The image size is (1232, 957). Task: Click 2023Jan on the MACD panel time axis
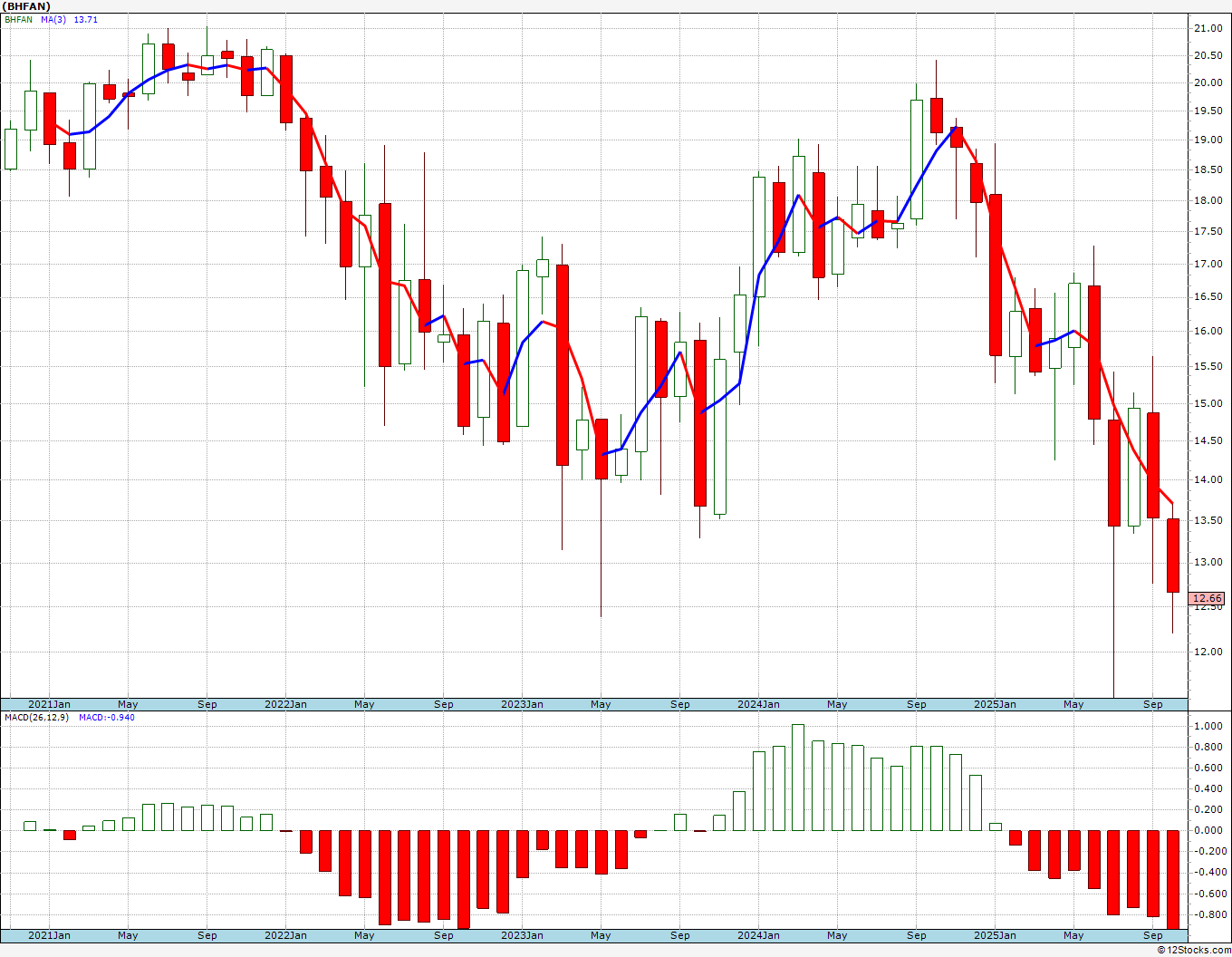pos(522,935)
